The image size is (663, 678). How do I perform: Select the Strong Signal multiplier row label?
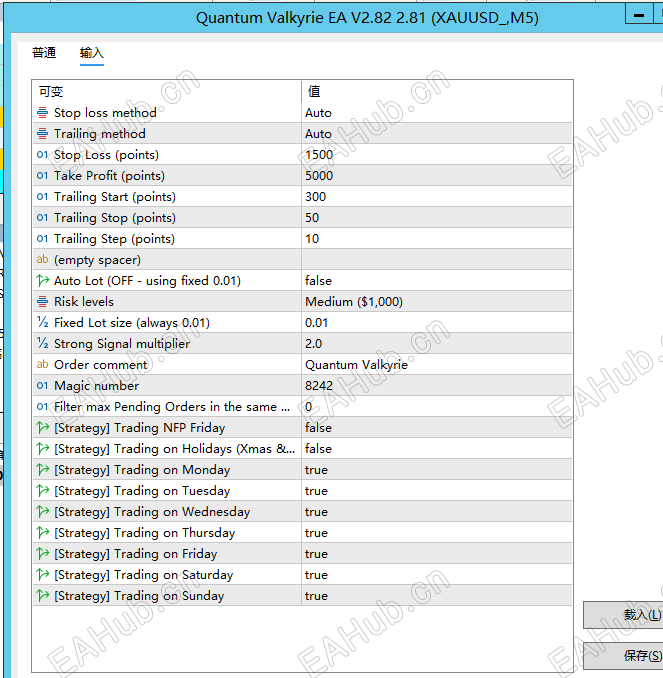(x=122, y=343)
